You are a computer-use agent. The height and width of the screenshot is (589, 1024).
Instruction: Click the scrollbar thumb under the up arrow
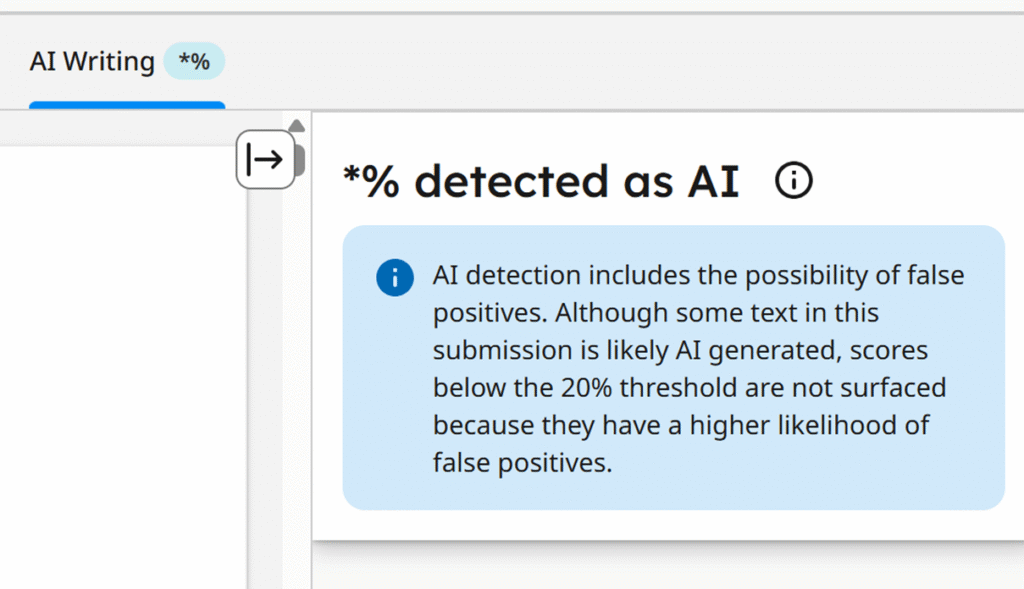(299, 156)
